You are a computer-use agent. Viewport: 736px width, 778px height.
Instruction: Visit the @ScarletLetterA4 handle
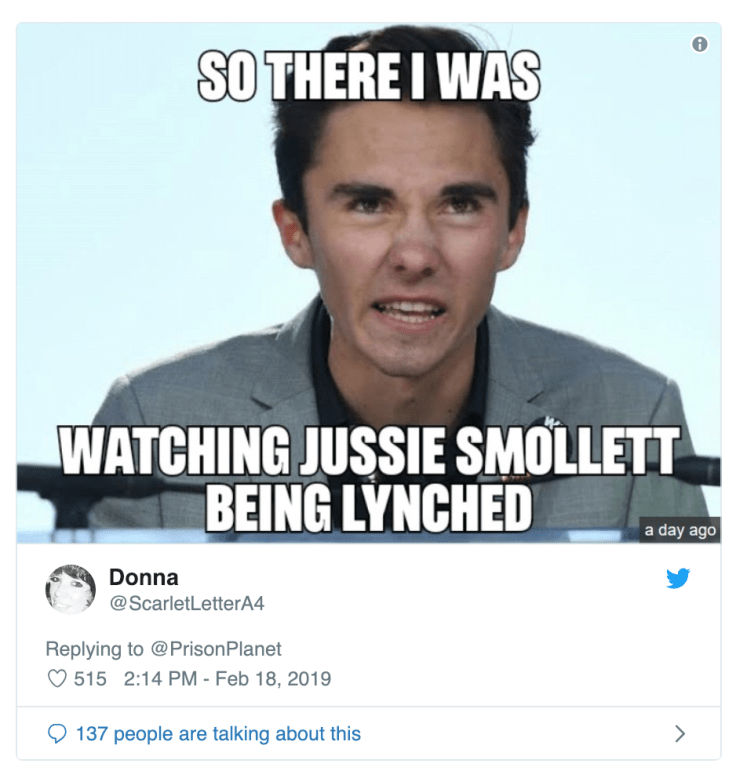(186, 603)
